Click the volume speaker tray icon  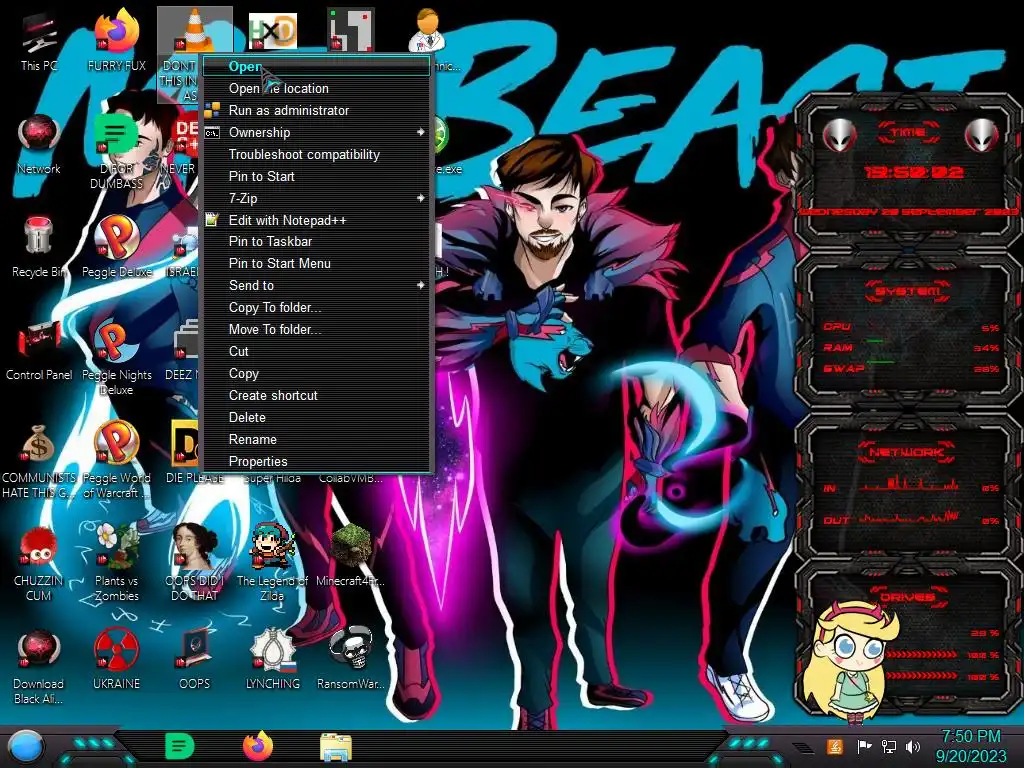tap(913, 746)
